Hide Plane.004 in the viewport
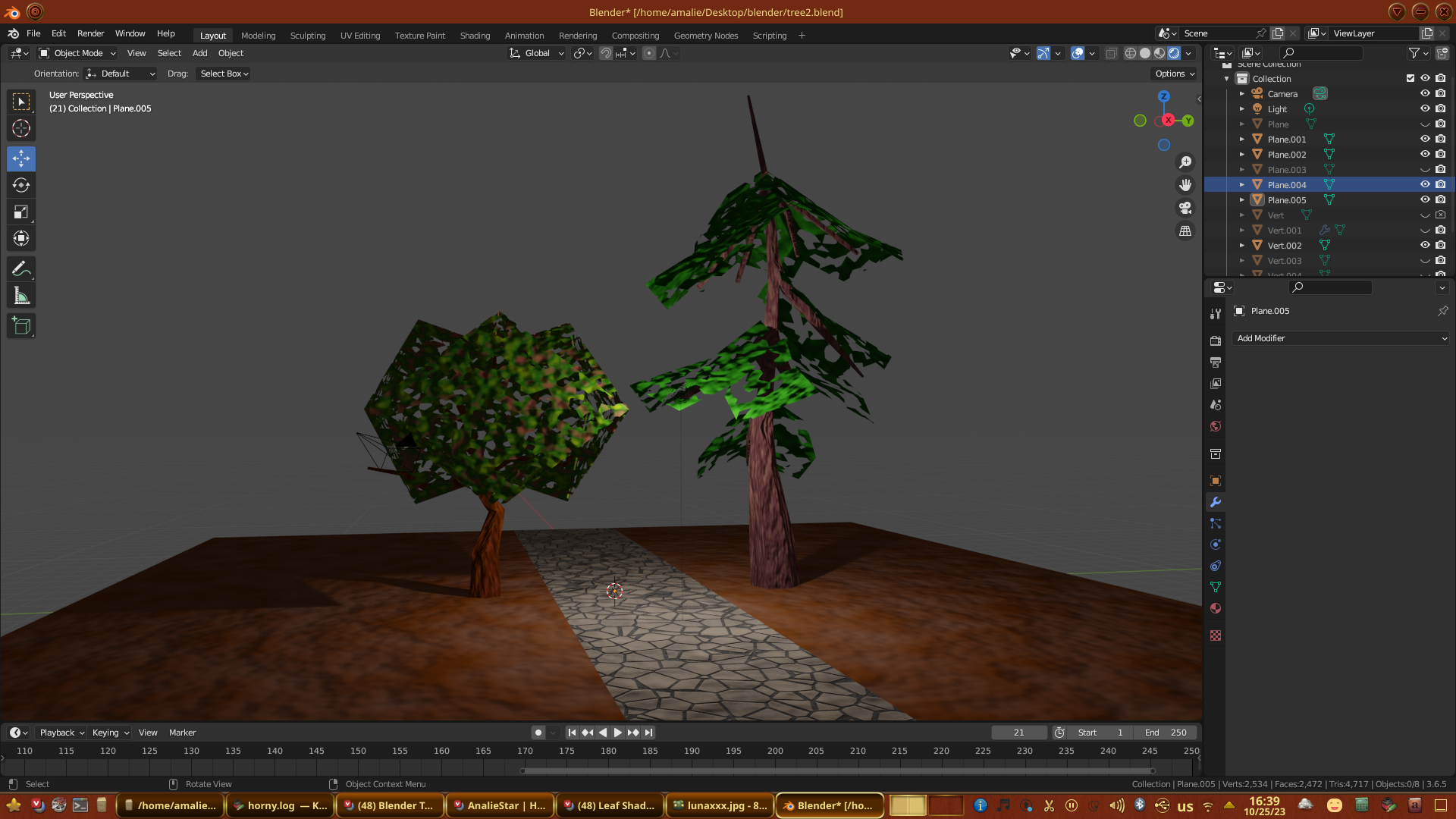Image resolution: width=1456 pixels, height=819 pixels. click(1425, 184)
